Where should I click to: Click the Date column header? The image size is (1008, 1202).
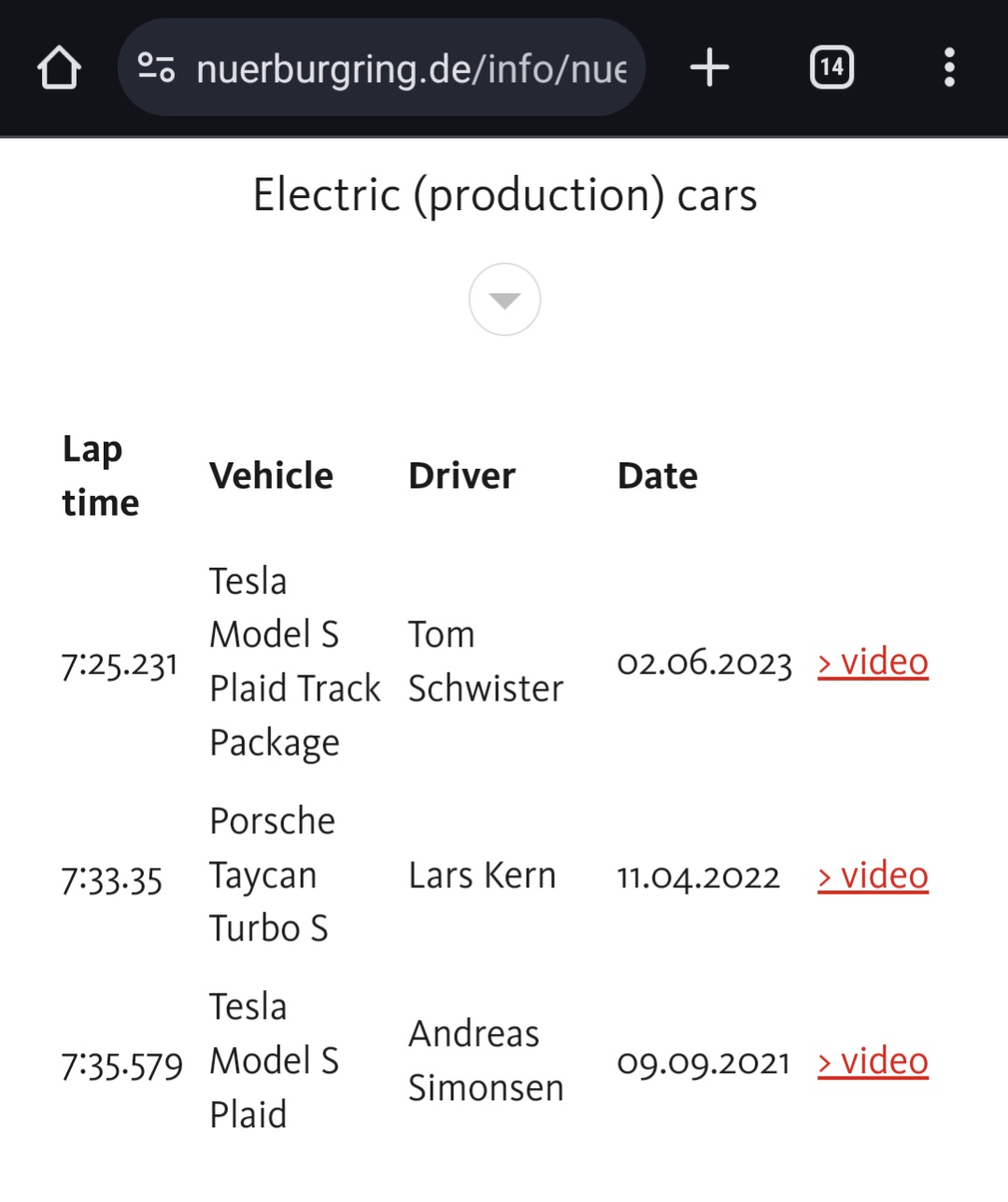[x=657, y=476]
